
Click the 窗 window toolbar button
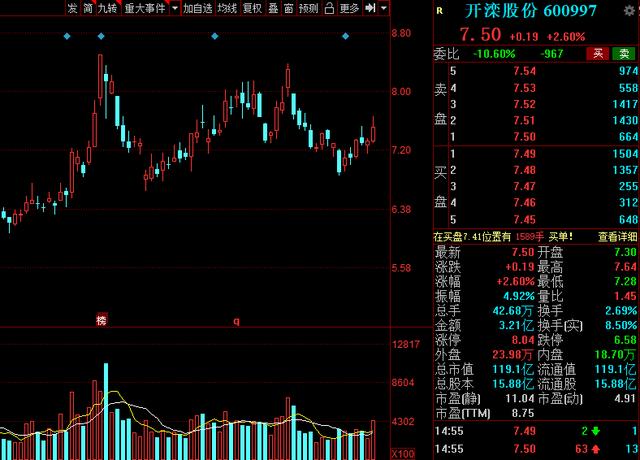289,8
